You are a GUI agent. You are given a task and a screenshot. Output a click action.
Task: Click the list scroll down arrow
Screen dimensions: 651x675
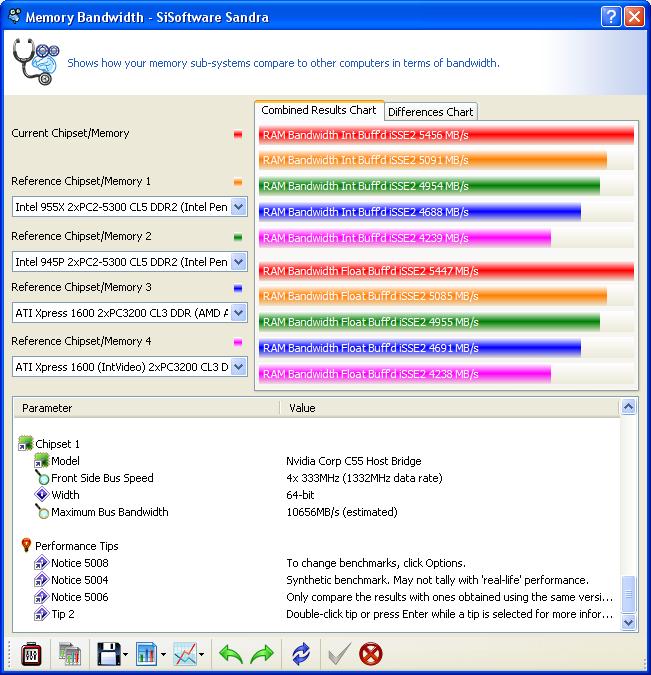coord(629,622)
